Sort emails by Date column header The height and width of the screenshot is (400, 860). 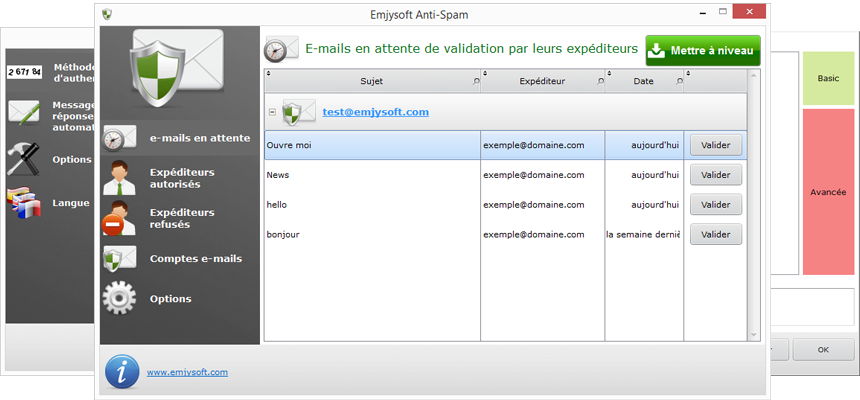coord(643,81)
